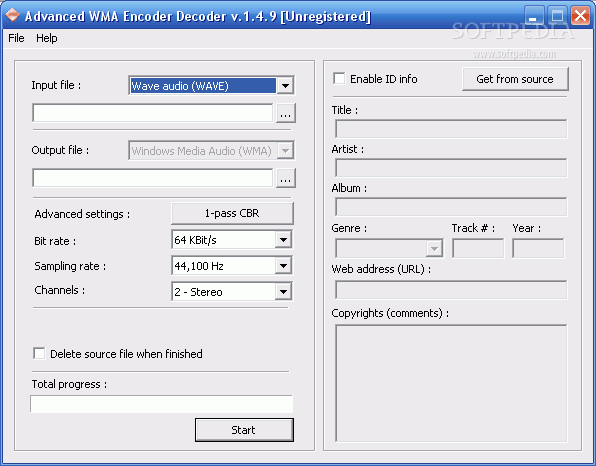Screen dimensions: 596x466
Task: Click the 1-pass CBR advanced settings button
Action: tap(232, 213)
